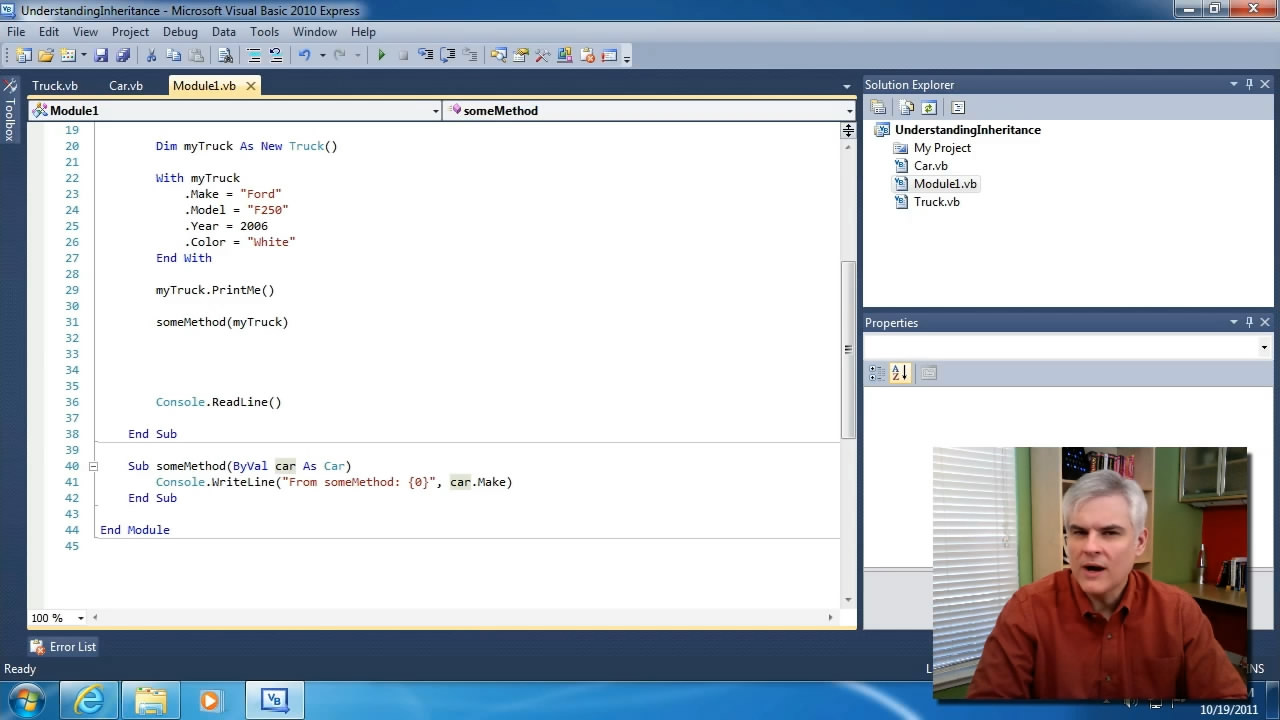Open the Module1 class name combo box

point(235,111)
